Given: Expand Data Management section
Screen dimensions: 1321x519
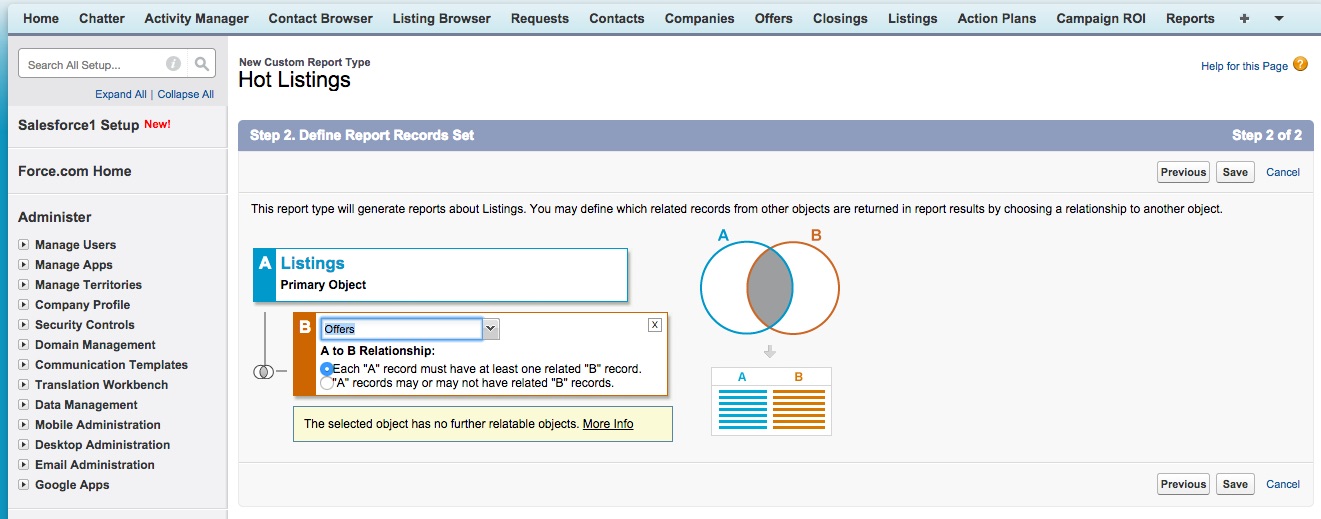Looking at the screenshot, I should 24,405.
